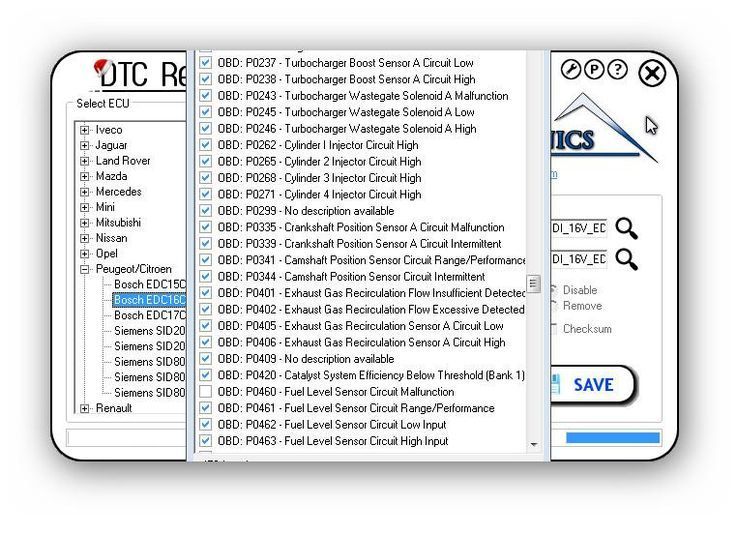Toggle P0262 Cylinder 1 Injector checkbox
Image resolution: width=737 pixels, height=538 pixels.
[205, 145]
